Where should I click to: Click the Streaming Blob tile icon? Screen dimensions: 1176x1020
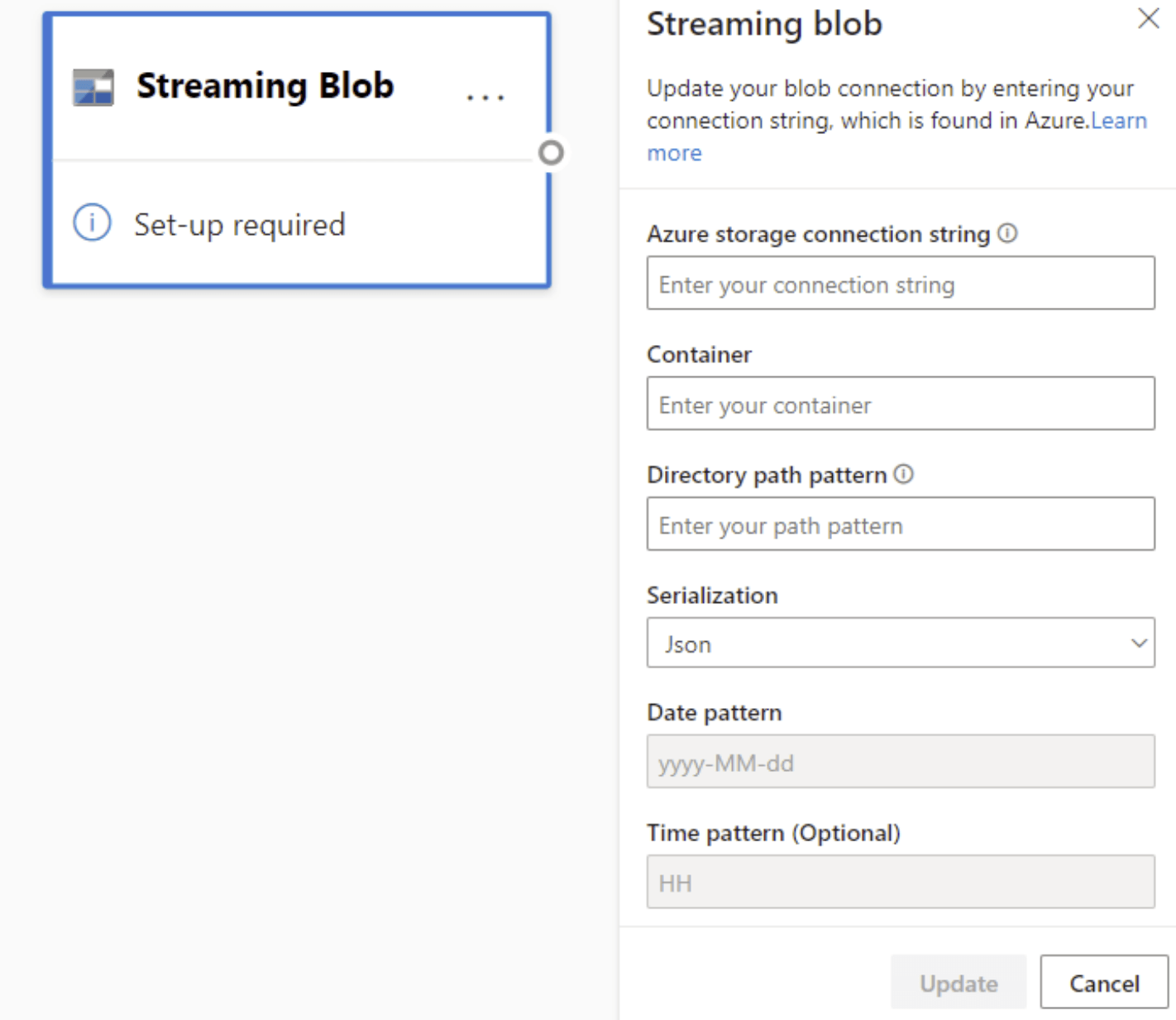tap(92, 85)
